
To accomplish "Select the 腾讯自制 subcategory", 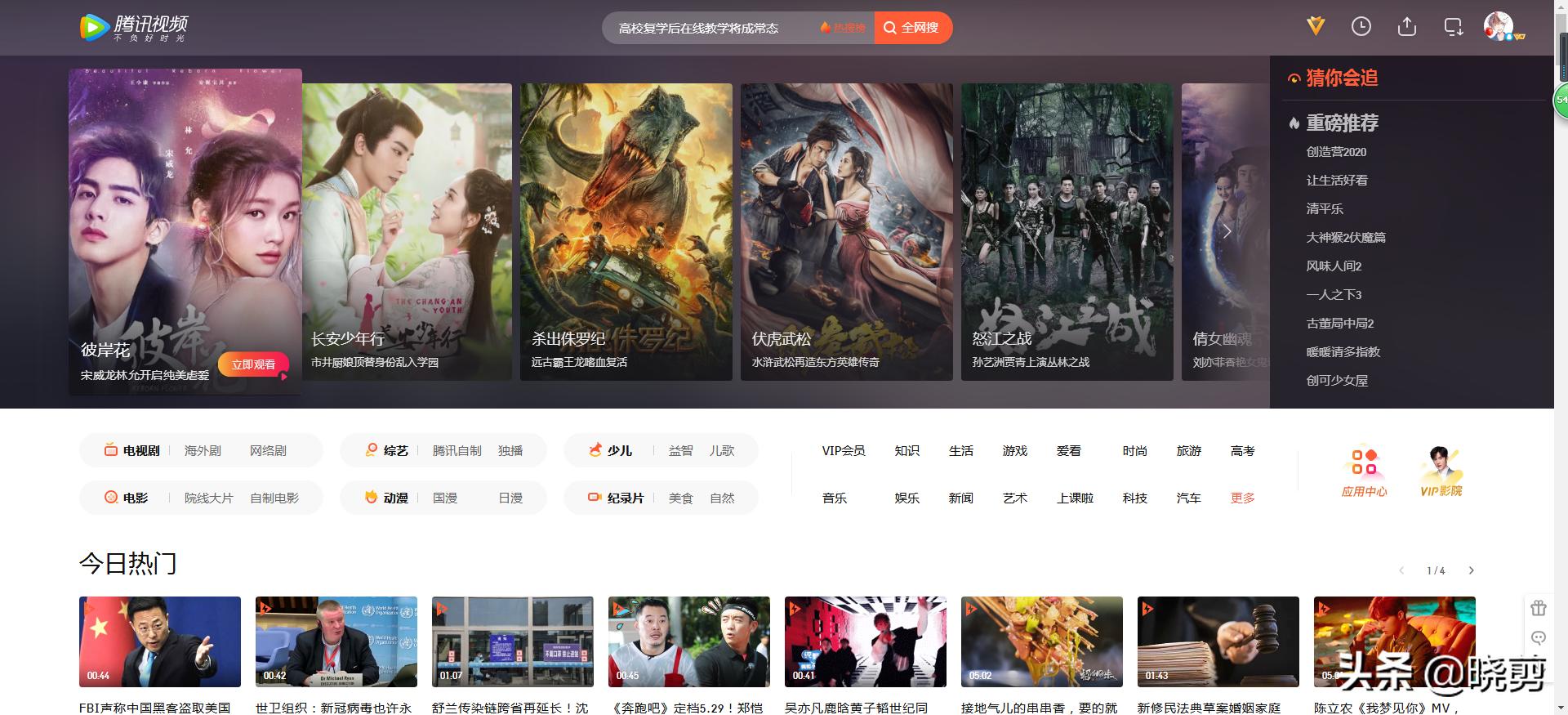I will point(457,450).
